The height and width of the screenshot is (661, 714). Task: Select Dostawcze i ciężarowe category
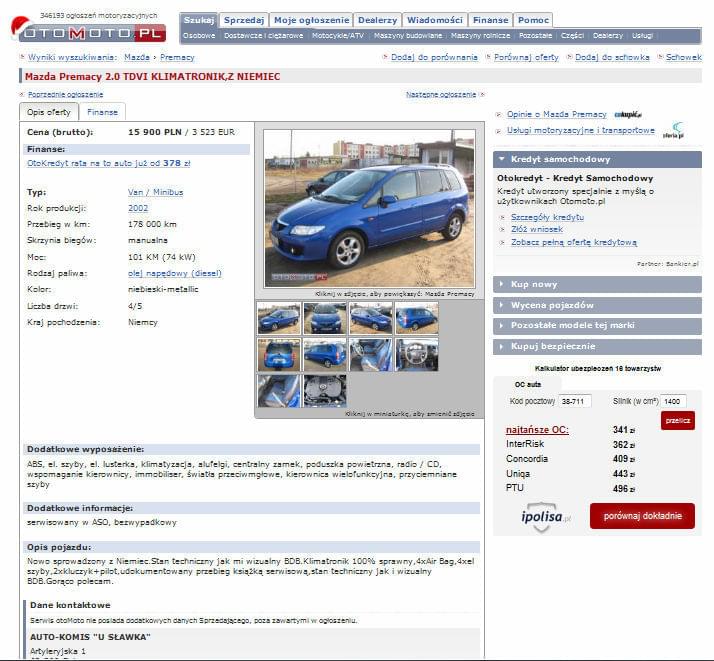pos(264,36)
